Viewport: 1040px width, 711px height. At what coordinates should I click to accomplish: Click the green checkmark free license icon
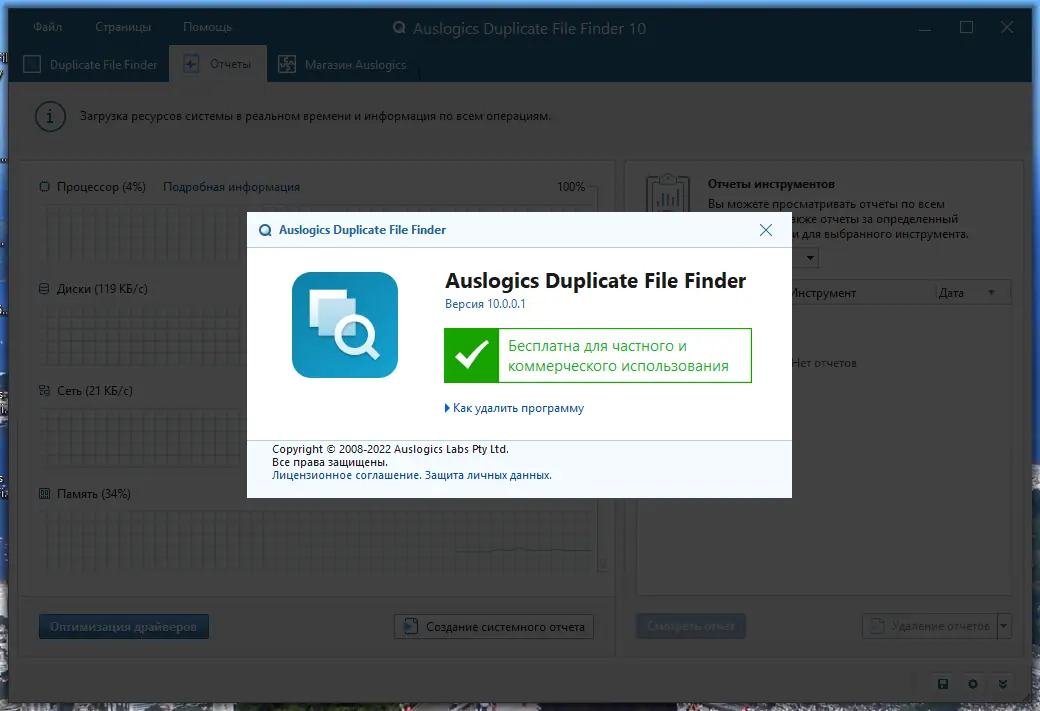point(472,356)
